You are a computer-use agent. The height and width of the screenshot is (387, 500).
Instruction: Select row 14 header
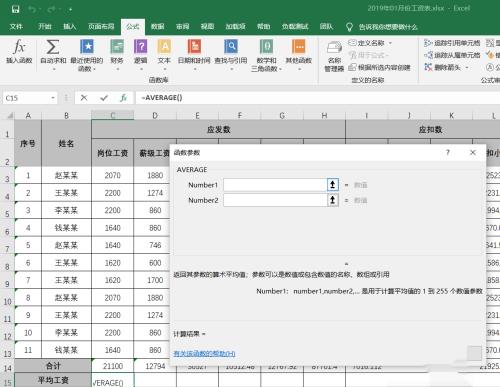tap(7, 366)
